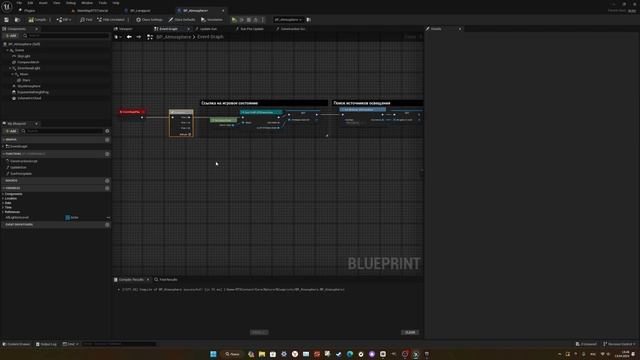640x360 pixels.
Task: Toggle Hide Unrelated nodes
Action: [x=111, y=20]
